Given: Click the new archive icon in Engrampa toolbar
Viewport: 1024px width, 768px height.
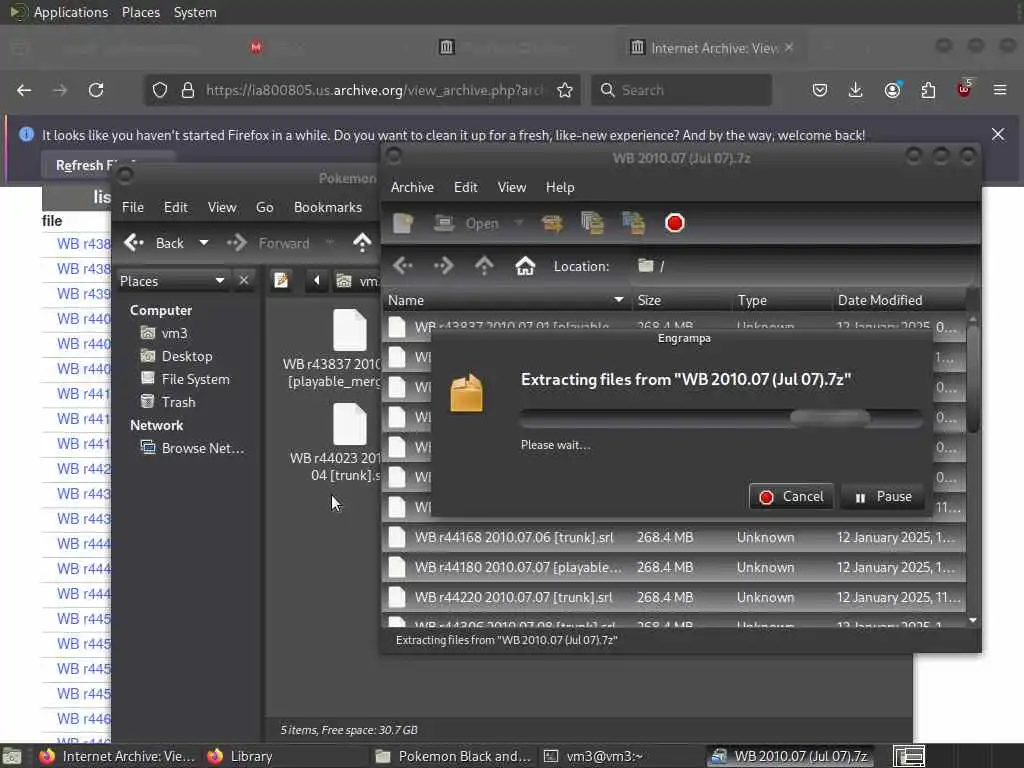Looking at the screenshot, I should click(403, 223).
